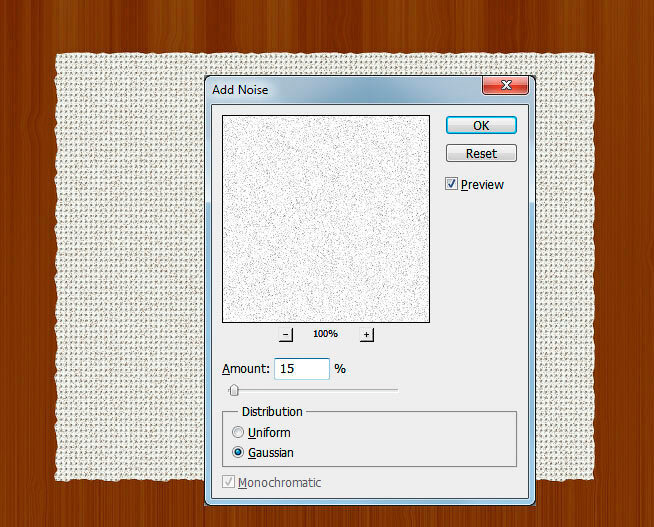The image size is (654, 527).
Task: Click the Amount label
Action: click(246, 369)
